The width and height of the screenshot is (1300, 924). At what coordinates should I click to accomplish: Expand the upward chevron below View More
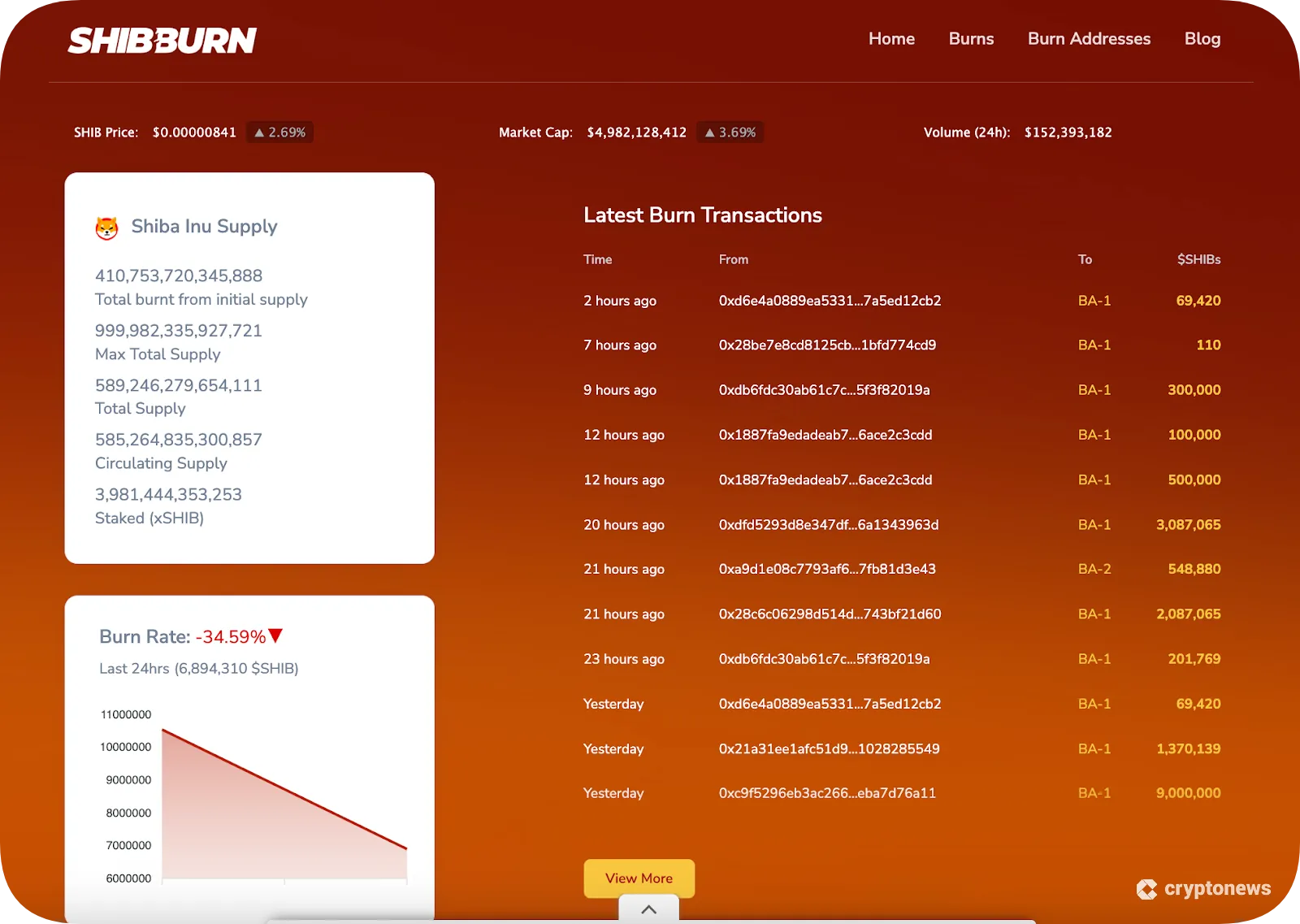tap(648, 910)
